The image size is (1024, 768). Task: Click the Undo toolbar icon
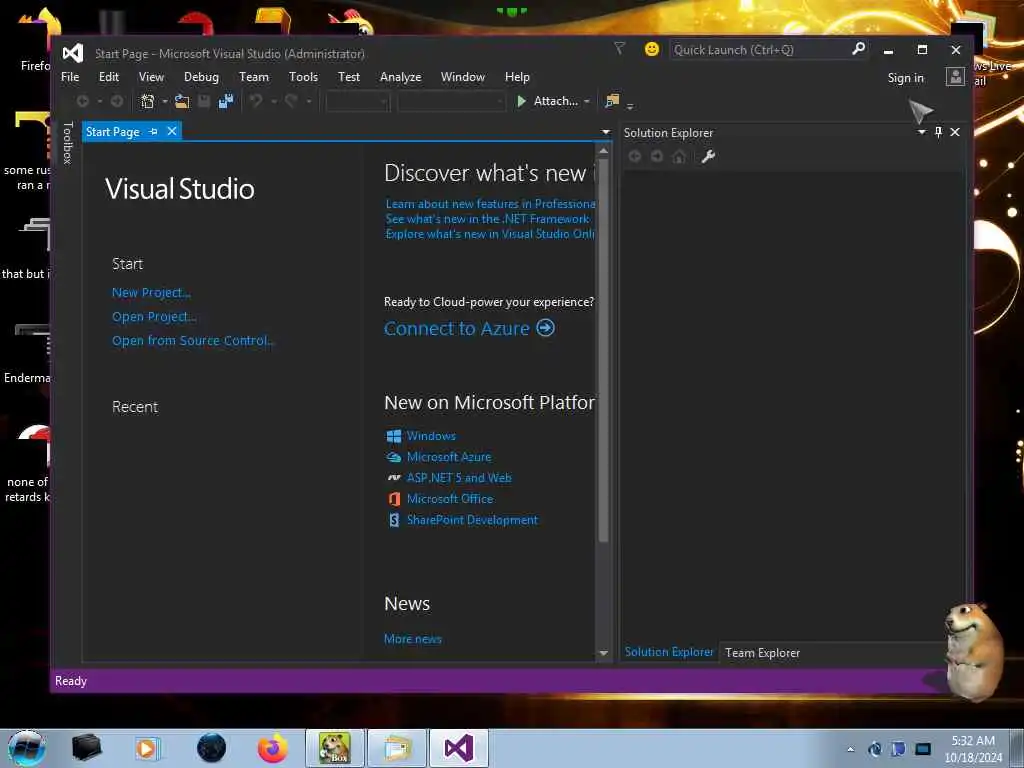pyautogui.click(x=256, y=101)
